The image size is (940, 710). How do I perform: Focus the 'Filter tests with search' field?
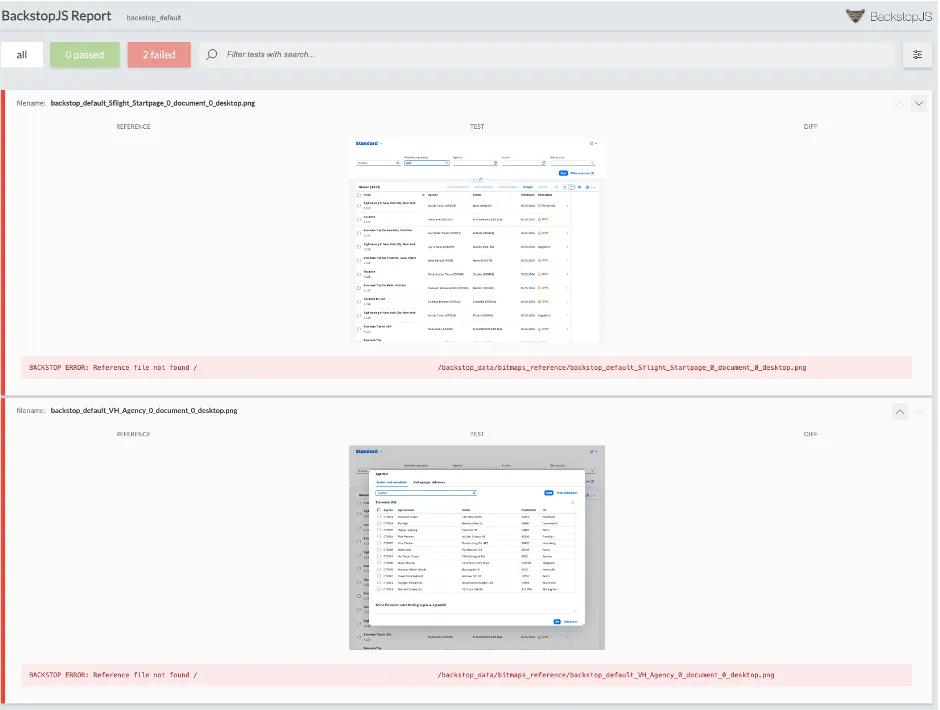pos(550,55)
